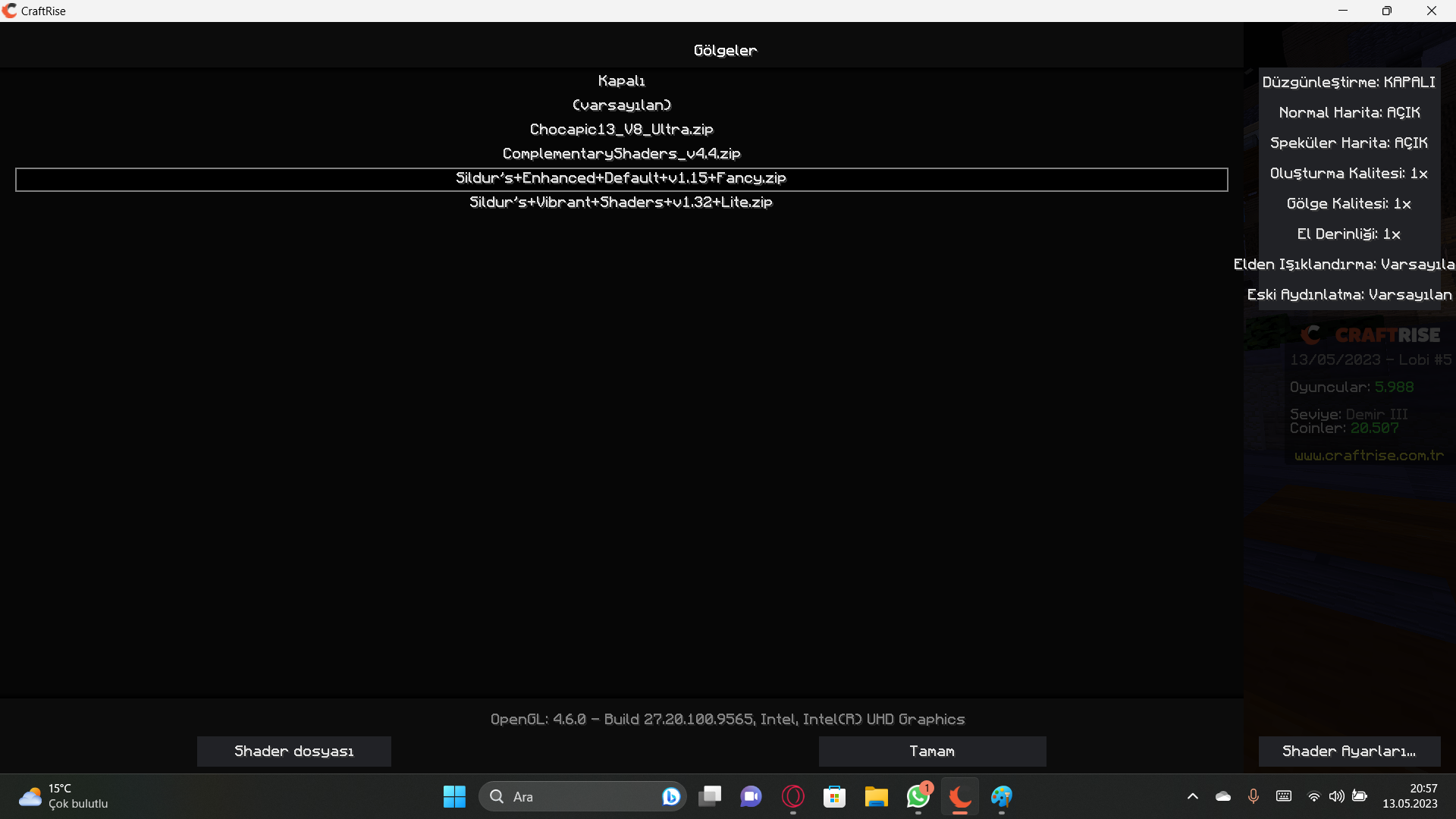
Task: Toggle Speküler Harita: AÇIK setting
Action: pos(1349,143)
